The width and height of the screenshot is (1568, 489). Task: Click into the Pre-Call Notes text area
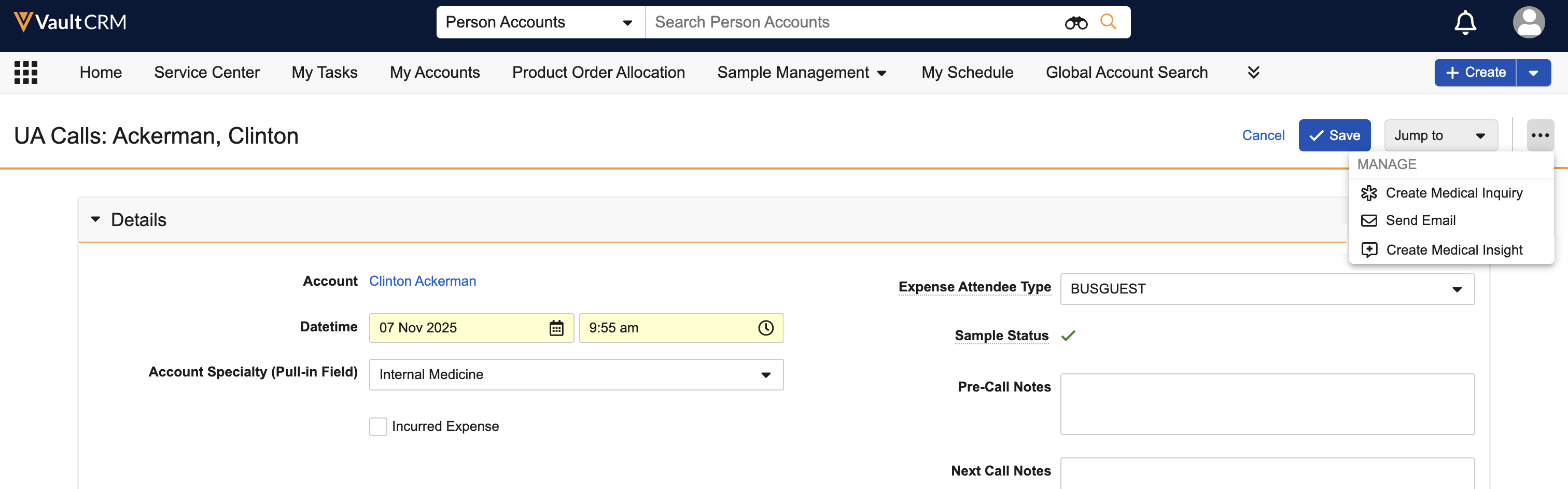tap(1267, 404)
